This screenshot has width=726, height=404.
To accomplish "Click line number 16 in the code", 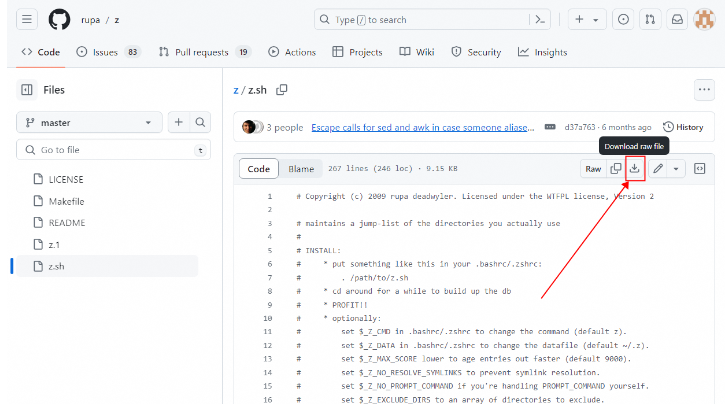I will [268, 399].
